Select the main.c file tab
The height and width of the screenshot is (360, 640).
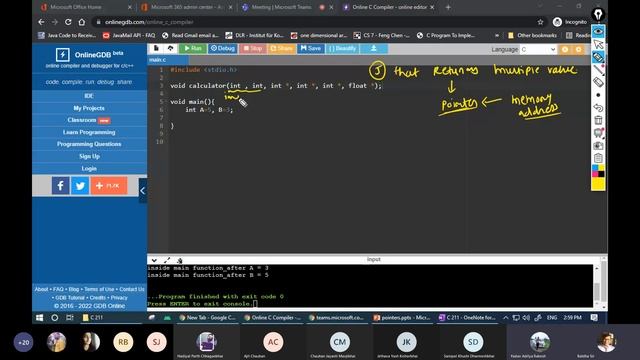point(158,60)
